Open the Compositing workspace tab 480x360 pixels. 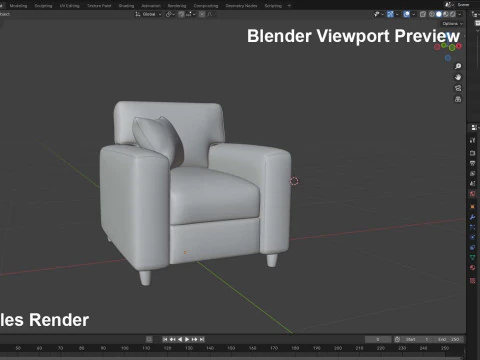pyautogui.click(x=206, y=6)
